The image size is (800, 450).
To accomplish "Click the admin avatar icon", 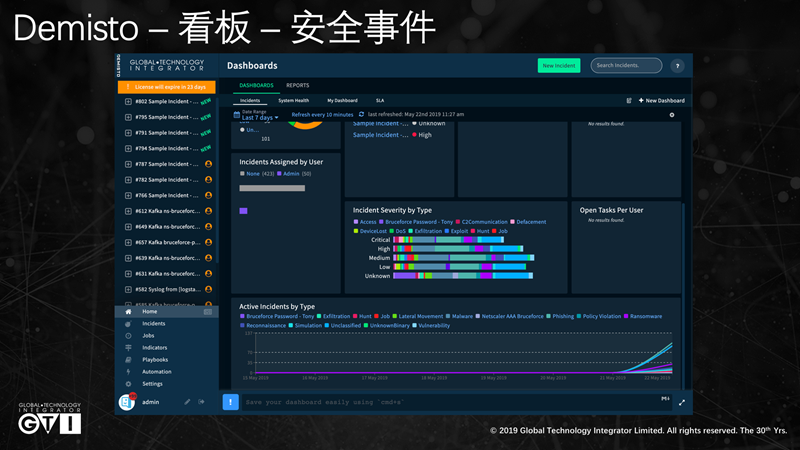I will click(x=127, y=402).
